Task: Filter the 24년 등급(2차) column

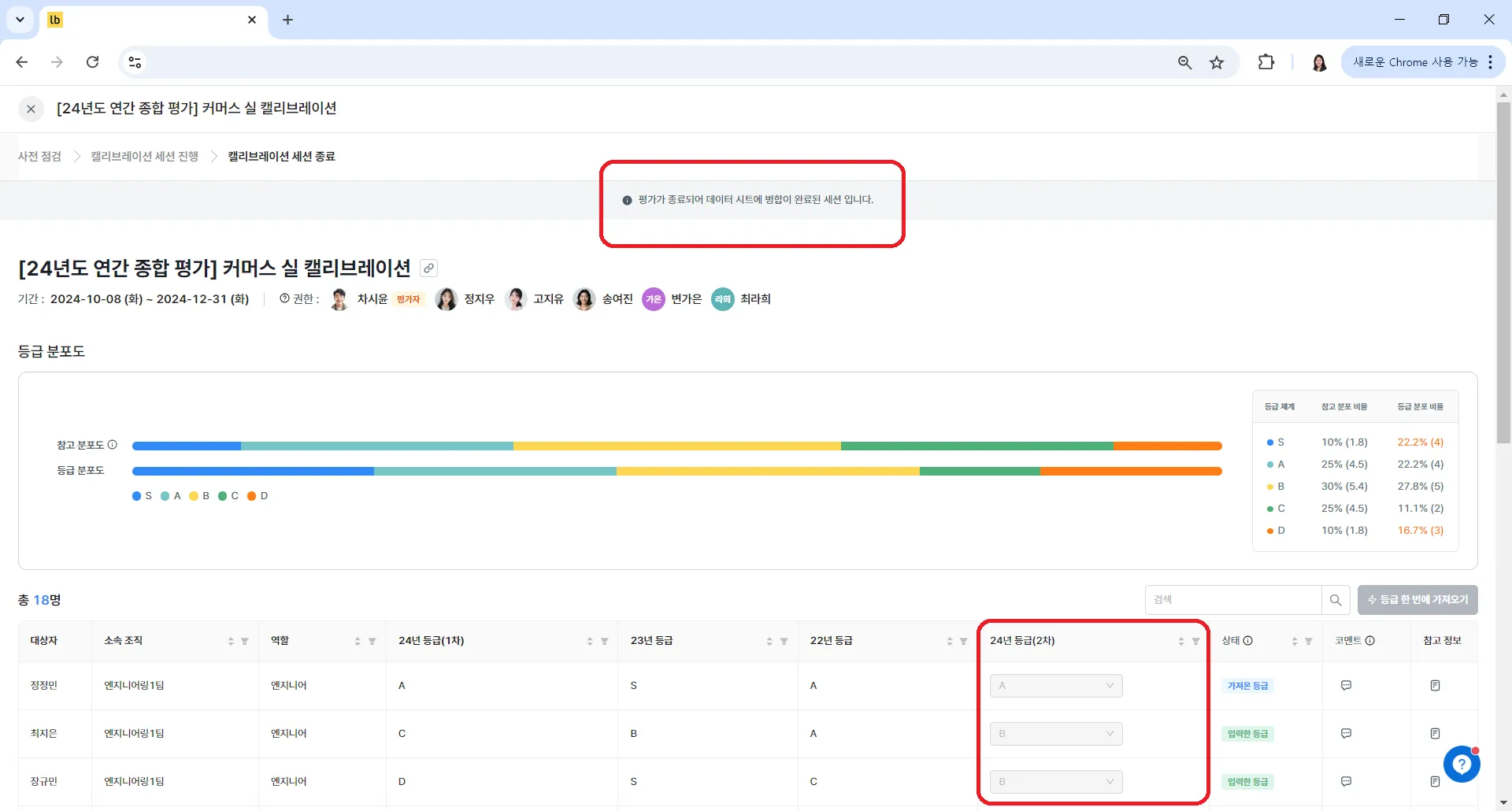Action: pyautogui.click(x=1196, y=642)
